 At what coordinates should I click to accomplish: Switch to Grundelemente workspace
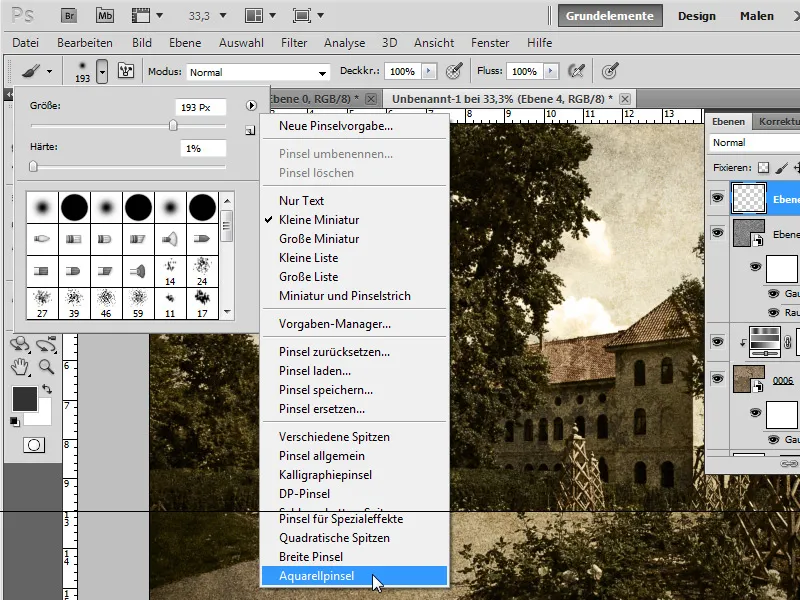[610, 16]
